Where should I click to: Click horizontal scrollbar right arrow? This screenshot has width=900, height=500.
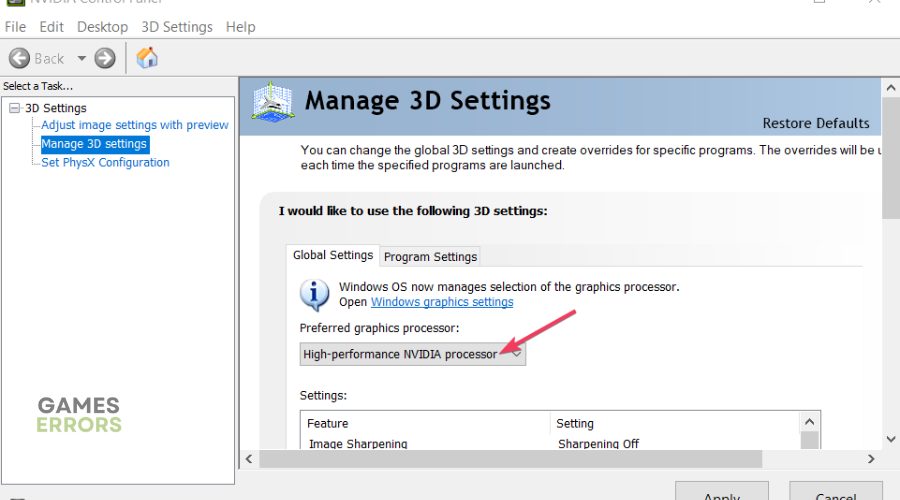tap(871, 459)
